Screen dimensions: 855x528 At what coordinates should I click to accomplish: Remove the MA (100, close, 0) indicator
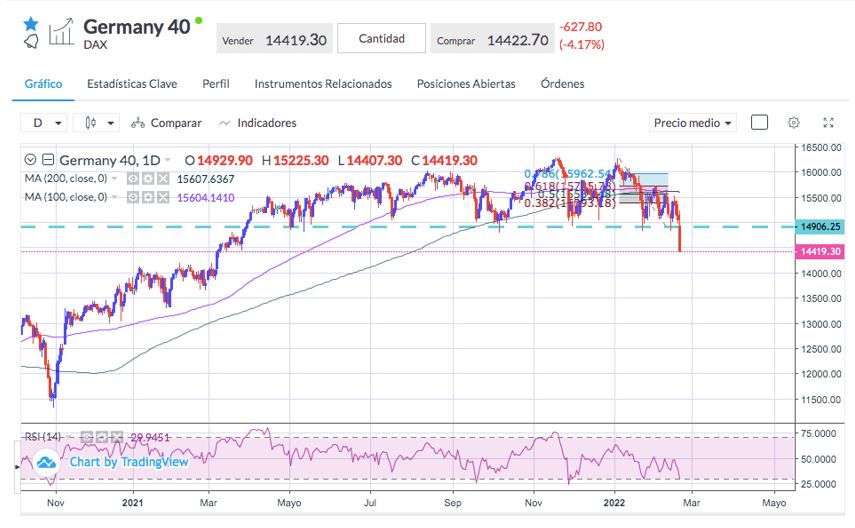pyautogui.click(x=163, y=197)
